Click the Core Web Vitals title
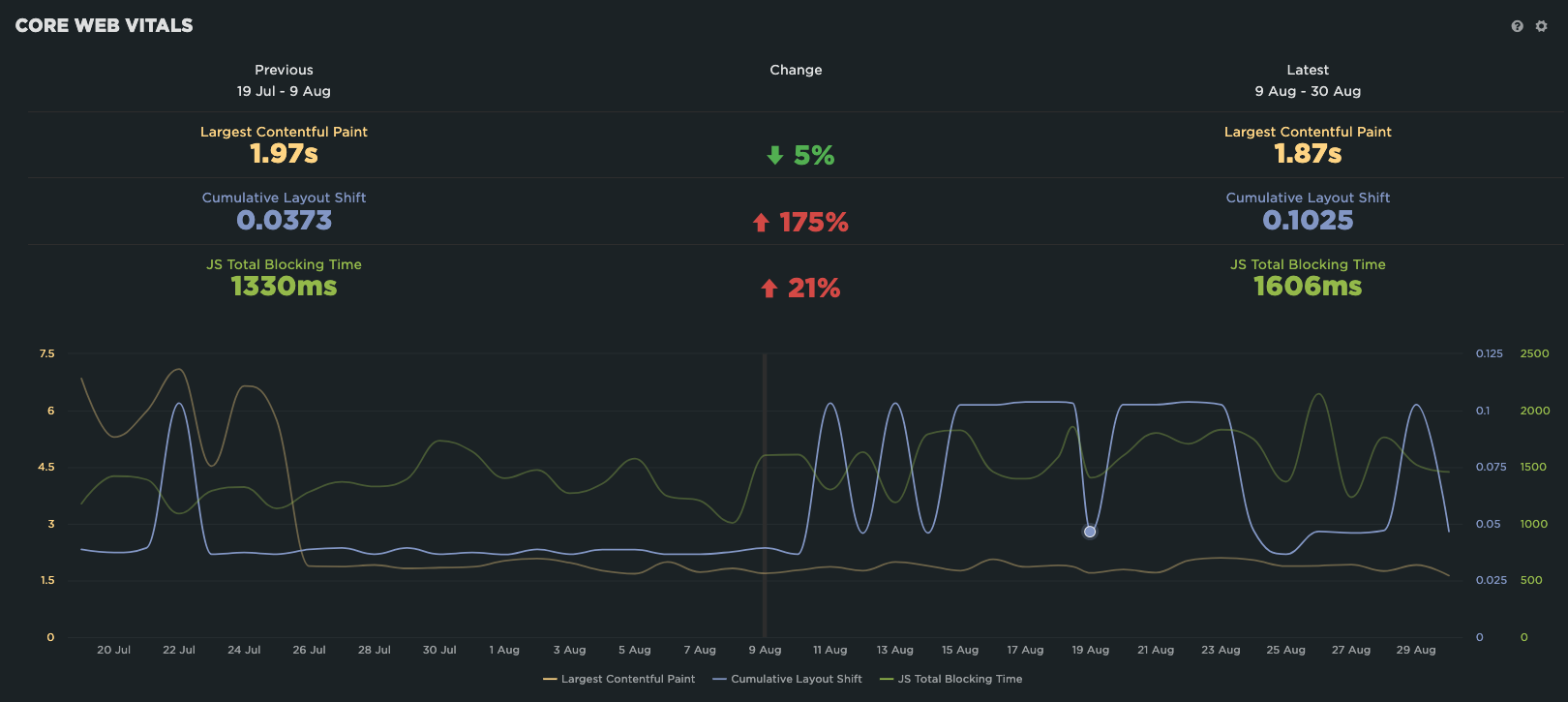Image resolution: width=1568 pixels, height=702 pixels. [x=105, y=26]
